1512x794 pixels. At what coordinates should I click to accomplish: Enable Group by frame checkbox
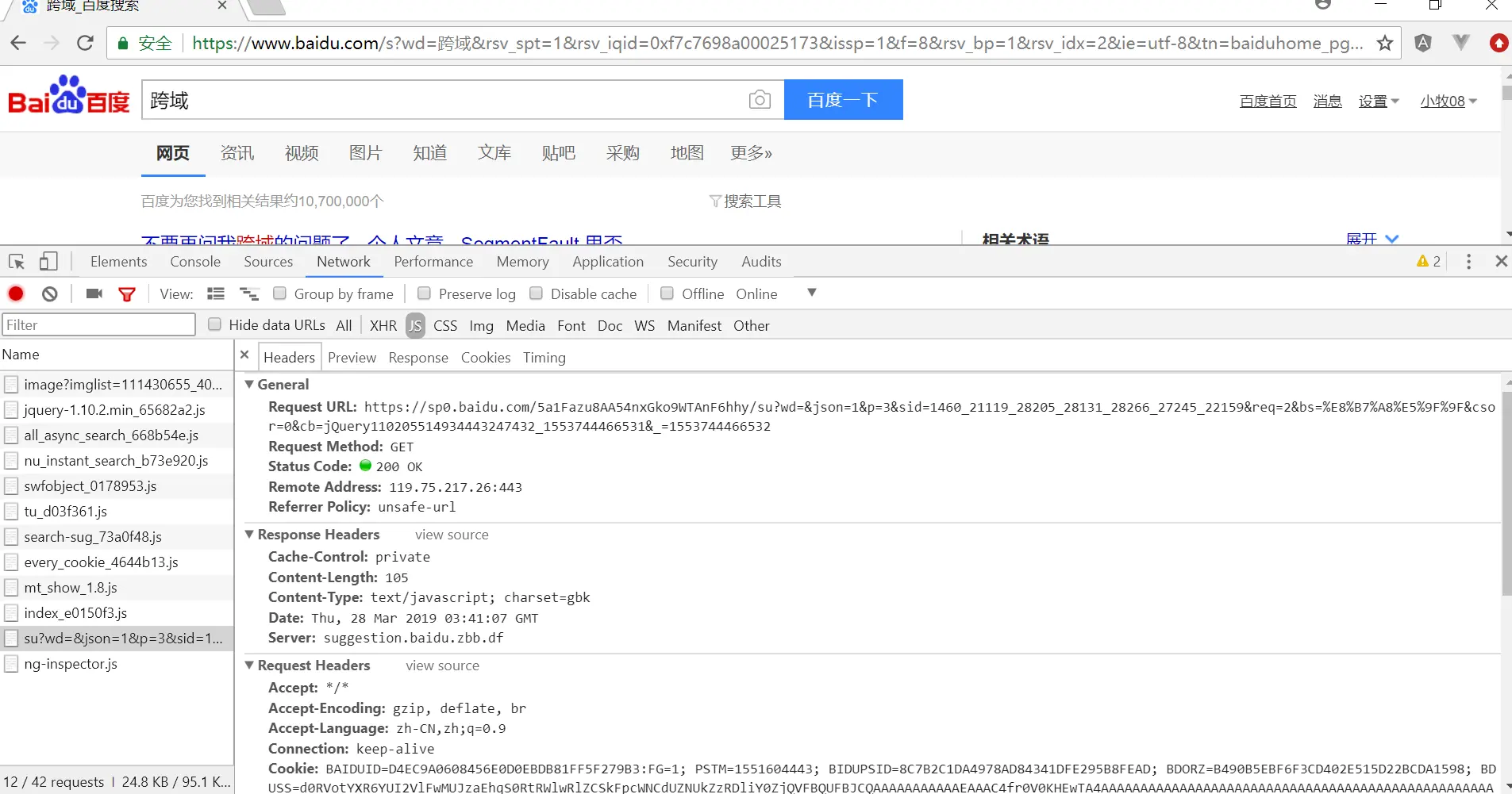(x=279, y=293)
